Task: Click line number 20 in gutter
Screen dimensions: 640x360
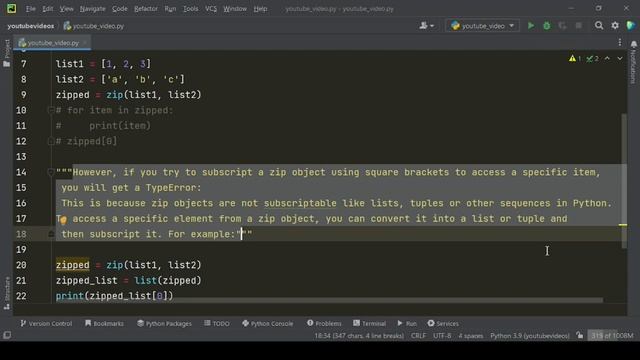Action: click(x=21, y=265)
